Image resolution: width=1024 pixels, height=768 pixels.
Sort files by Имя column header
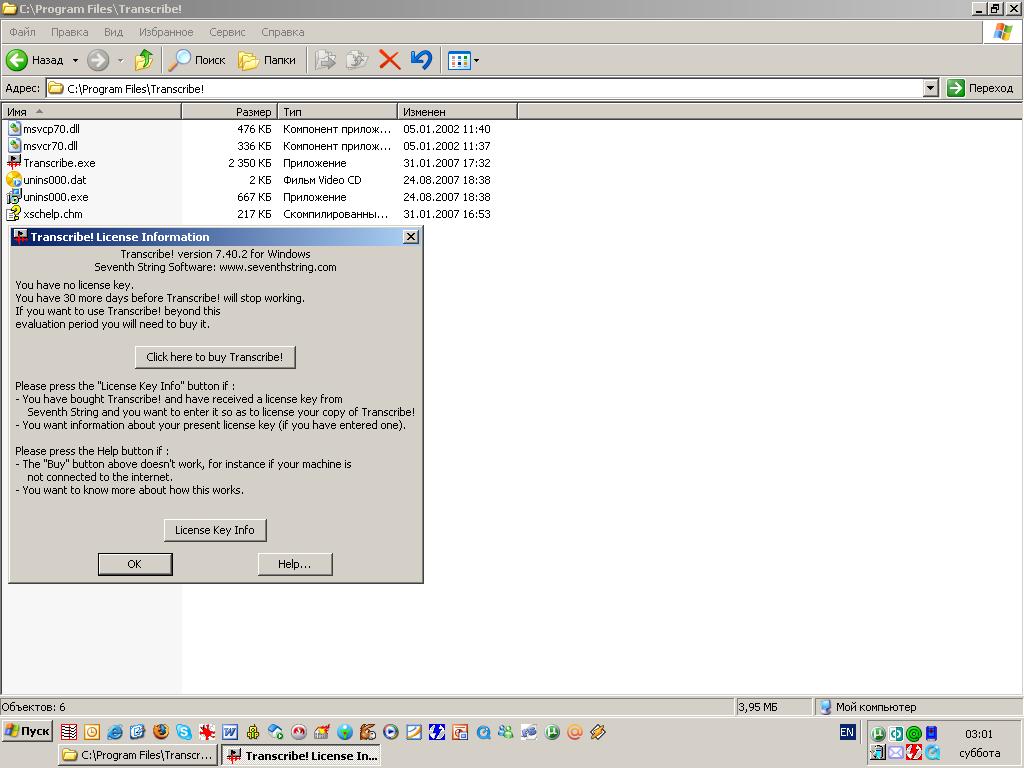(91, 112)
